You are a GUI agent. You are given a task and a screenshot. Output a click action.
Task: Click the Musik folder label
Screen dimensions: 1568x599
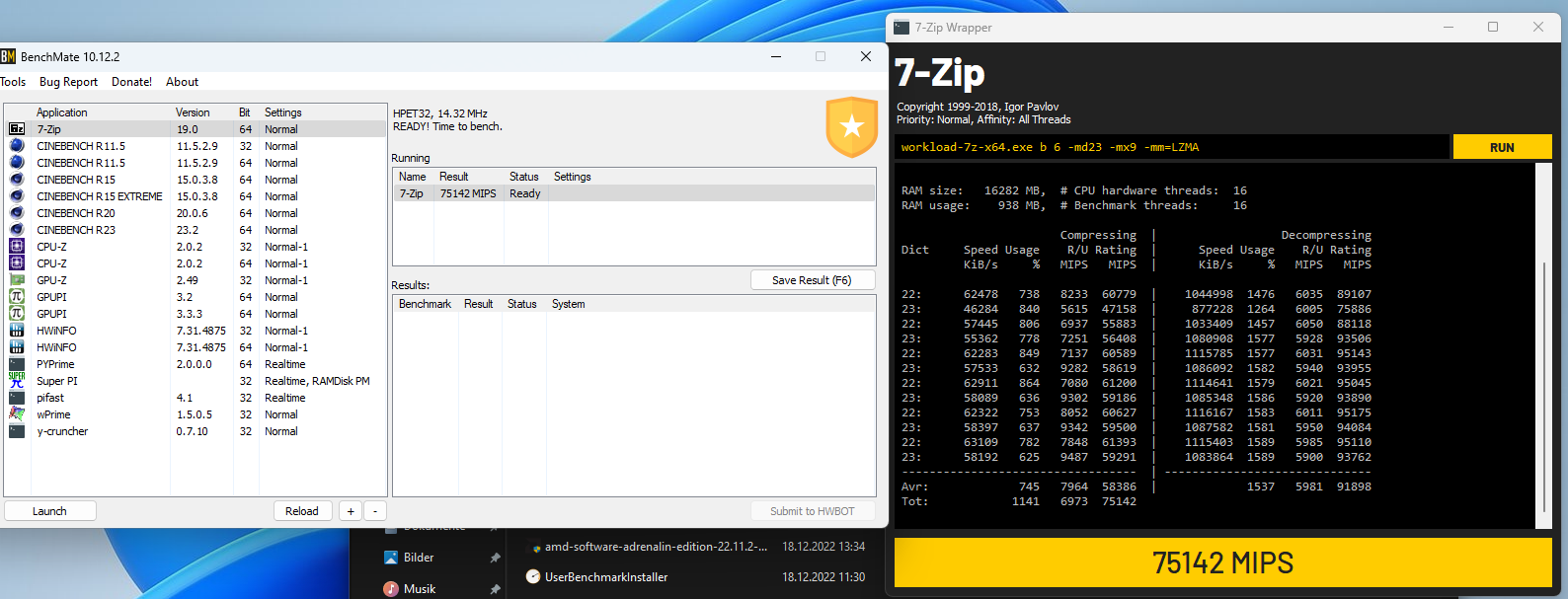point(420,589)
